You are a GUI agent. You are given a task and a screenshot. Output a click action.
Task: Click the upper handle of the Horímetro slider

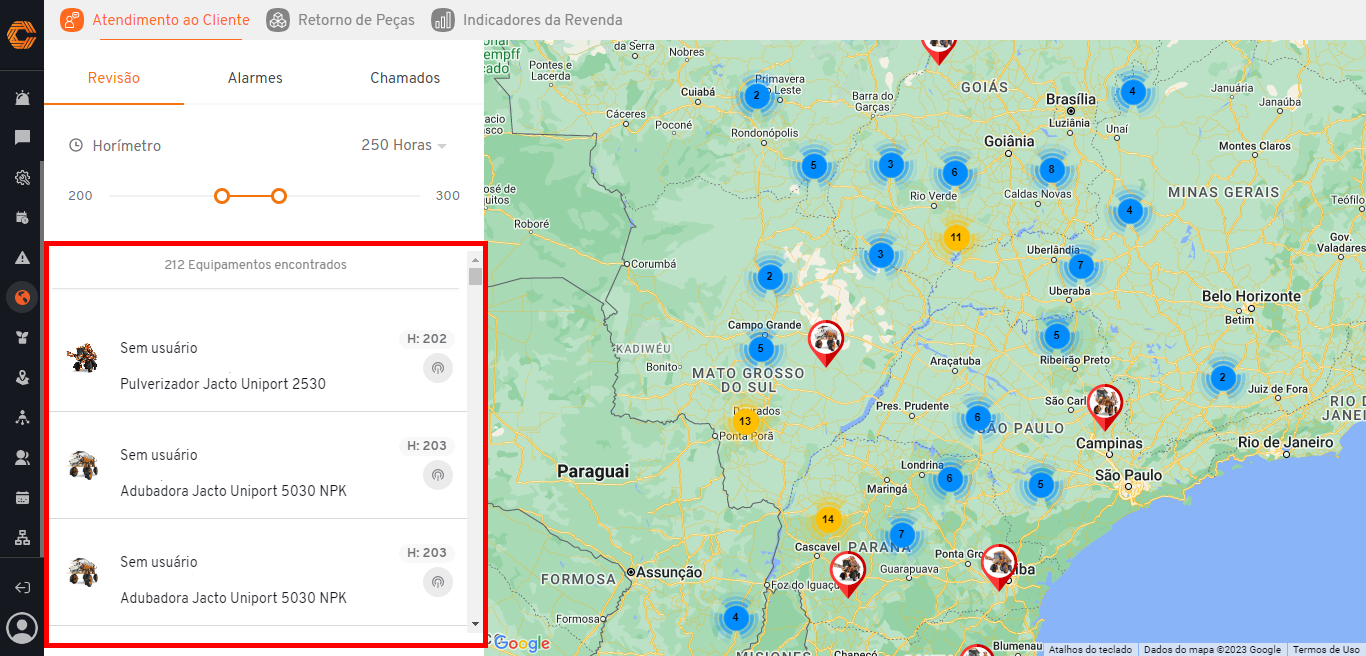(279, 196)
